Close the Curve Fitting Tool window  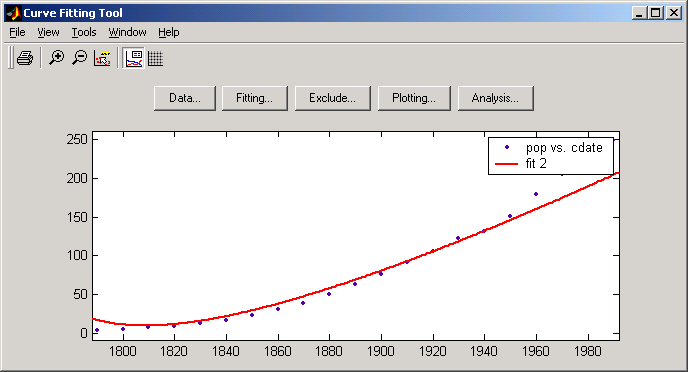click(674, 13)
